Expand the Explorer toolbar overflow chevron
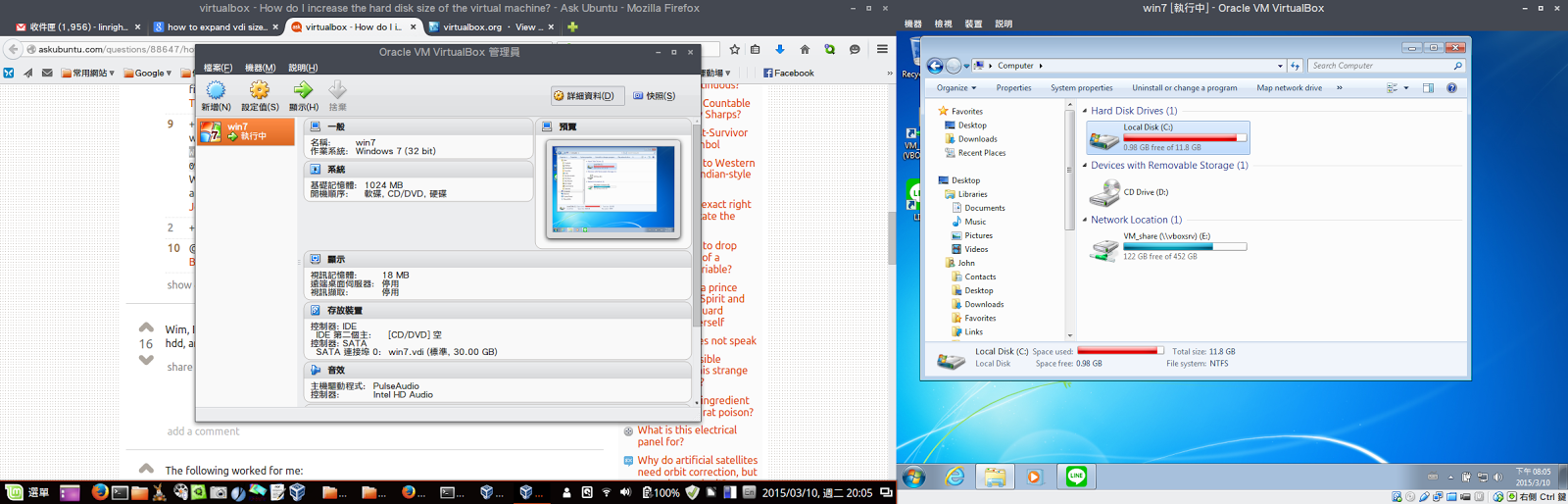Image resolution: width=1568 pixels, height=504 pixels. [1340, 87]
